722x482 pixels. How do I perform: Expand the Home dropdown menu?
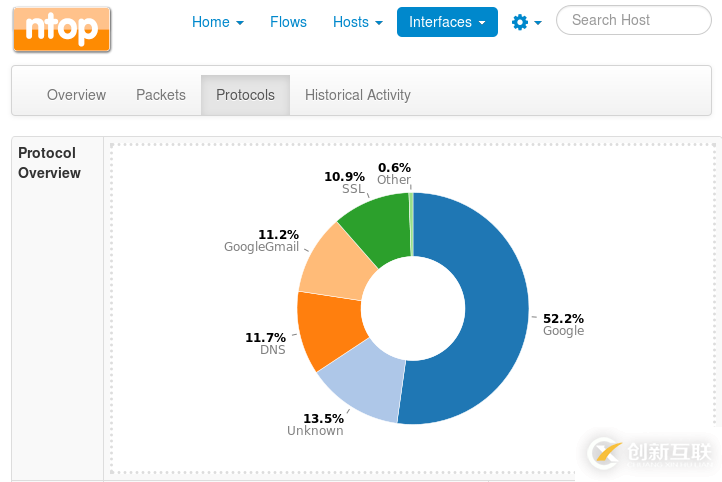[x=217, y=22]
